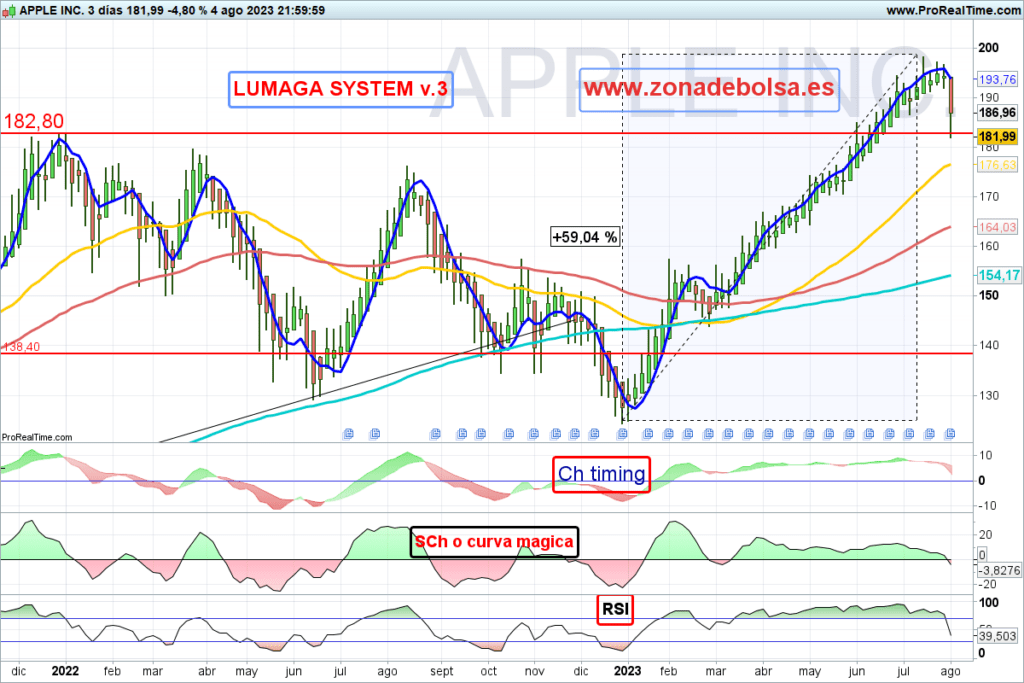The image size is (1024, 683).
Task: Click the 170 price axis label
Action: coord(988,197)
